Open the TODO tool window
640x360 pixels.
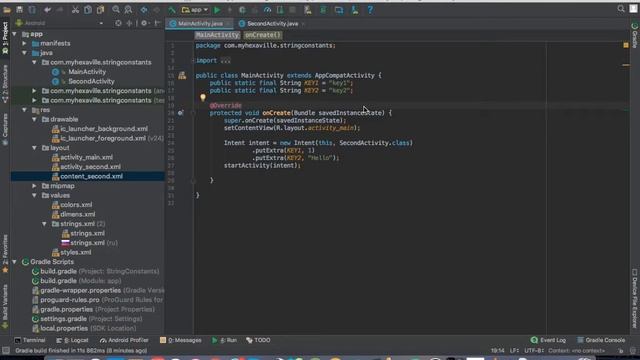(x=258, y=340)
